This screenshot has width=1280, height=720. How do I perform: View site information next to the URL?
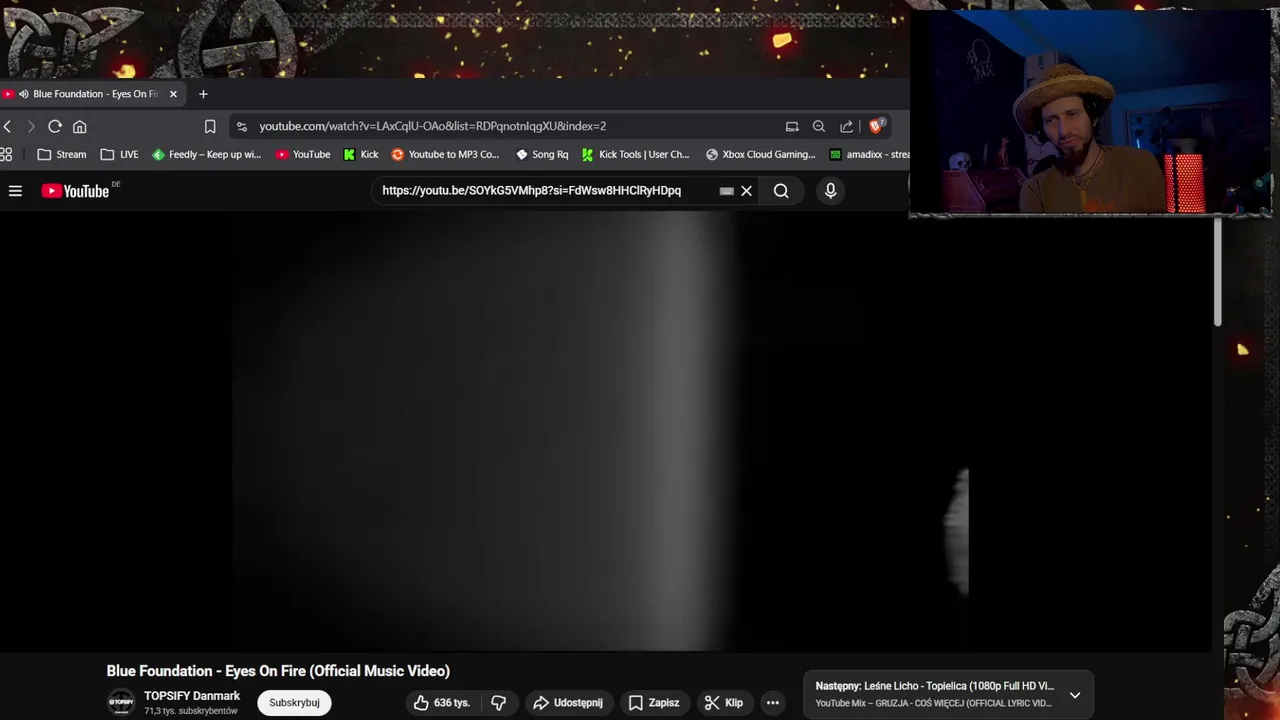point(241,126)
